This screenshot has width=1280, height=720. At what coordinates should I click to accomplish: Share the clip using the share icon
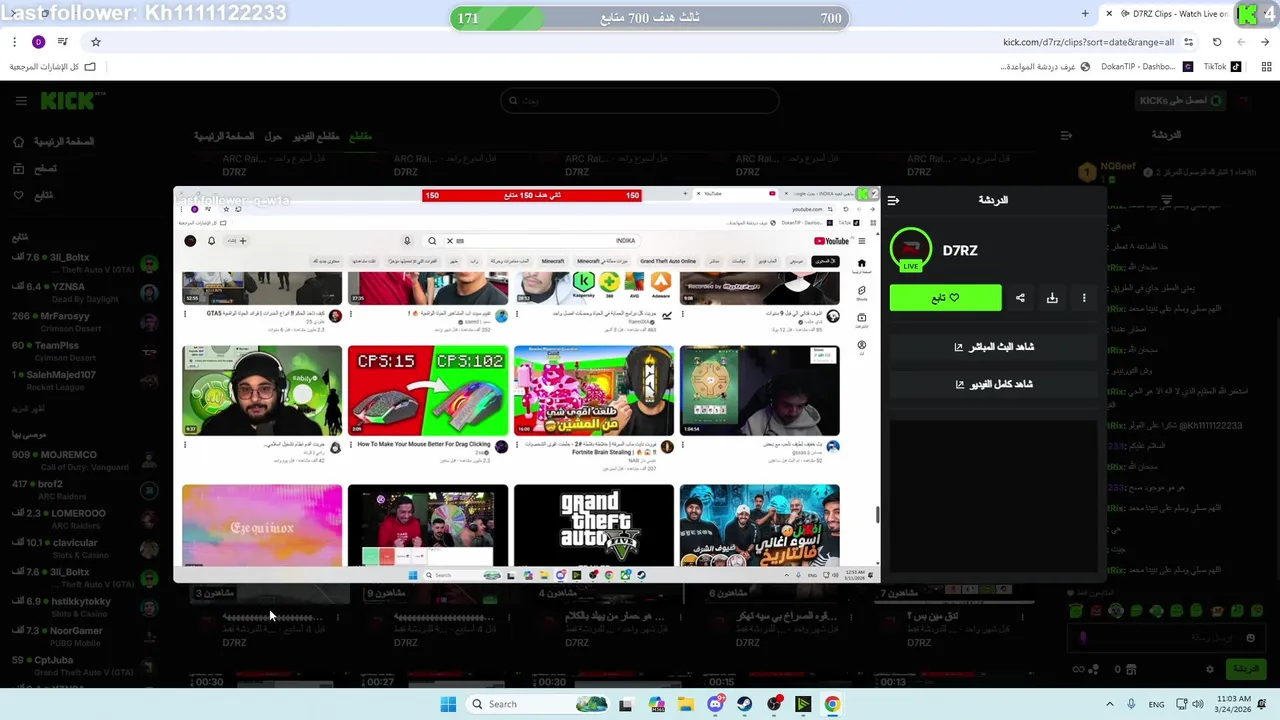[x=1020, y=298]
